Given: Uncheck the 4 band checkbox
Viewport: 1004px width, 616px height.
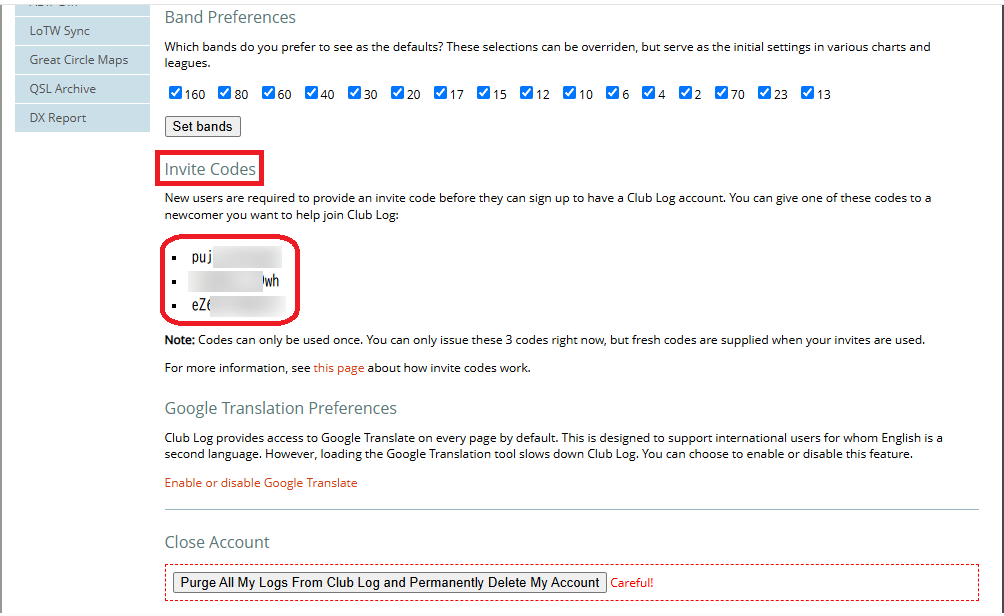Looking at the screenshot, I should pos(648,93).
